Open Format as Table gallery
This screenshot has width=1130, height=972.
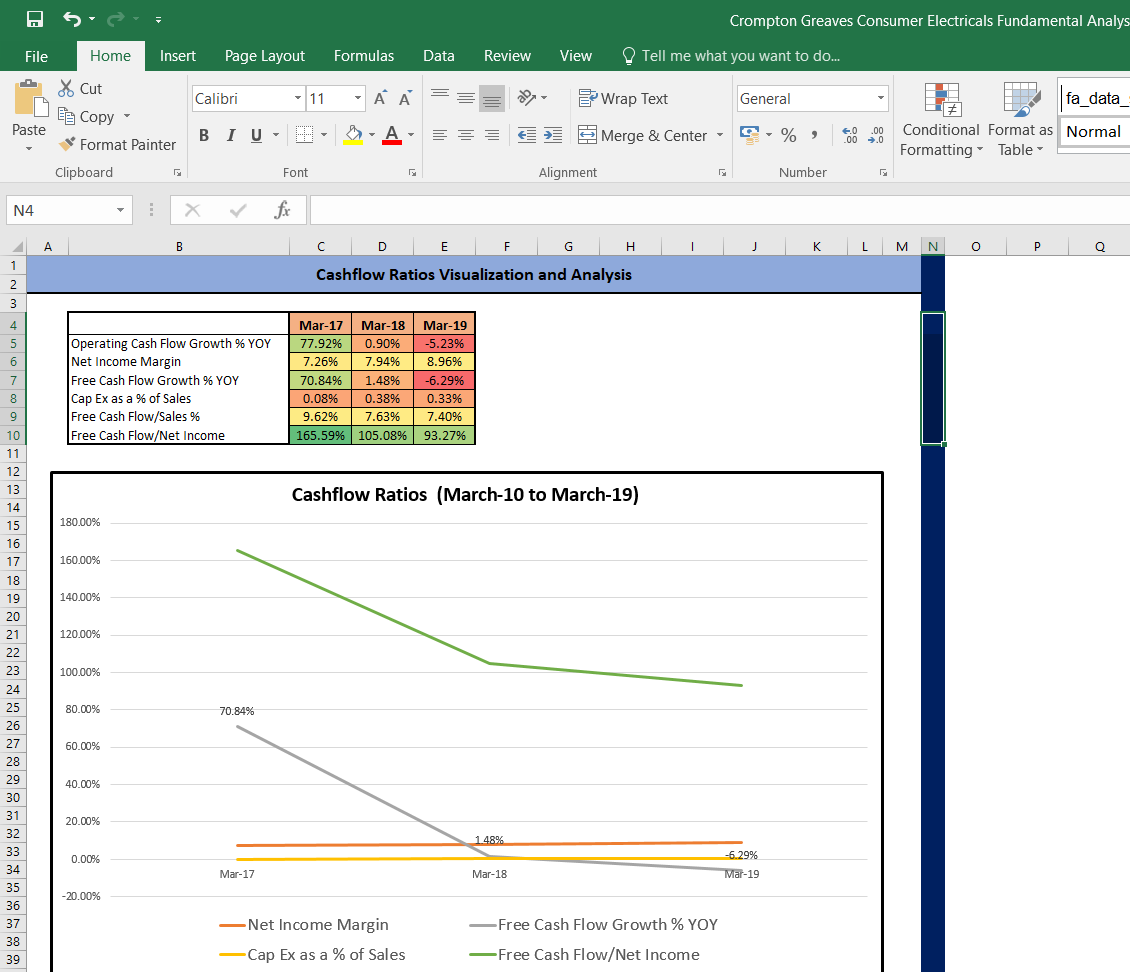(1020, 119)
